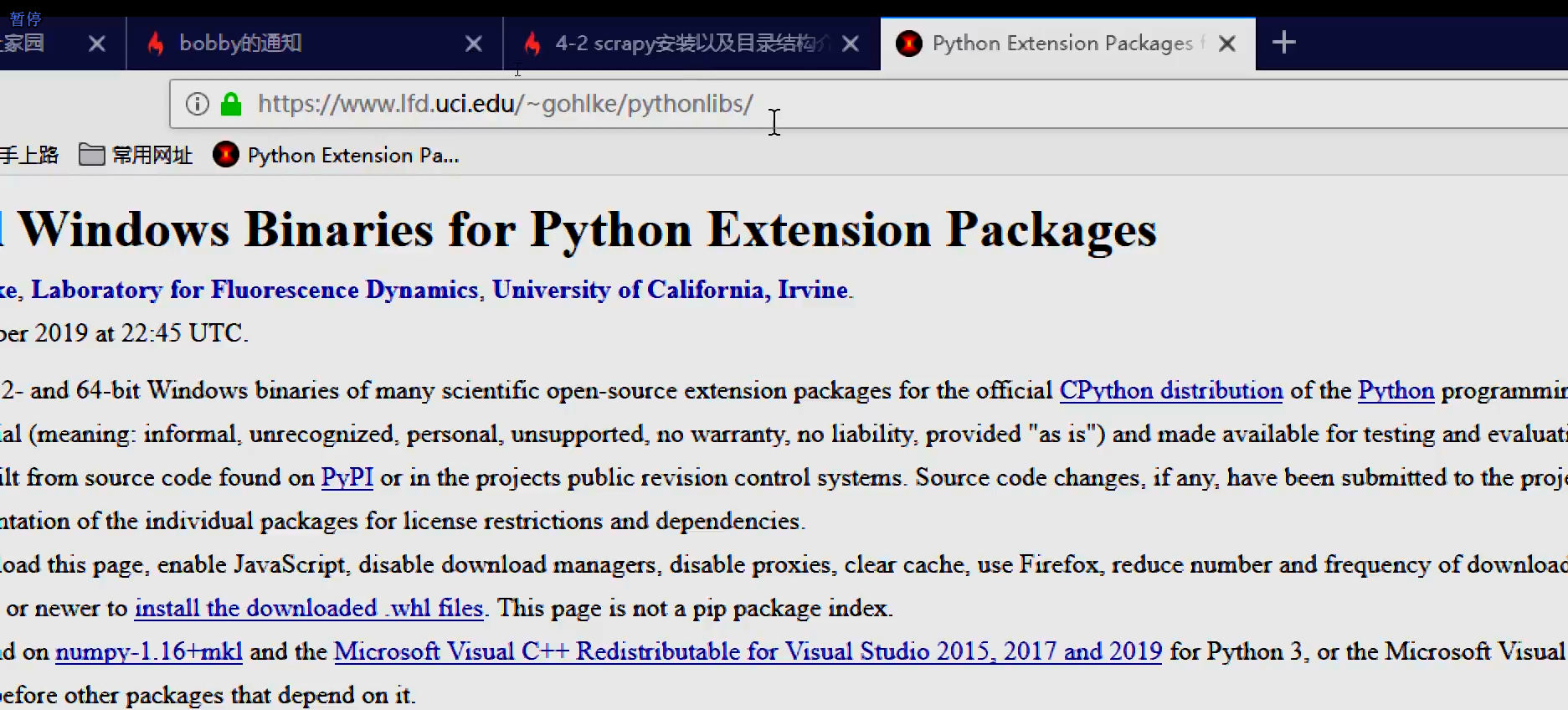Follow the PyPI link

pyautogui.click(x=347, y=477)
